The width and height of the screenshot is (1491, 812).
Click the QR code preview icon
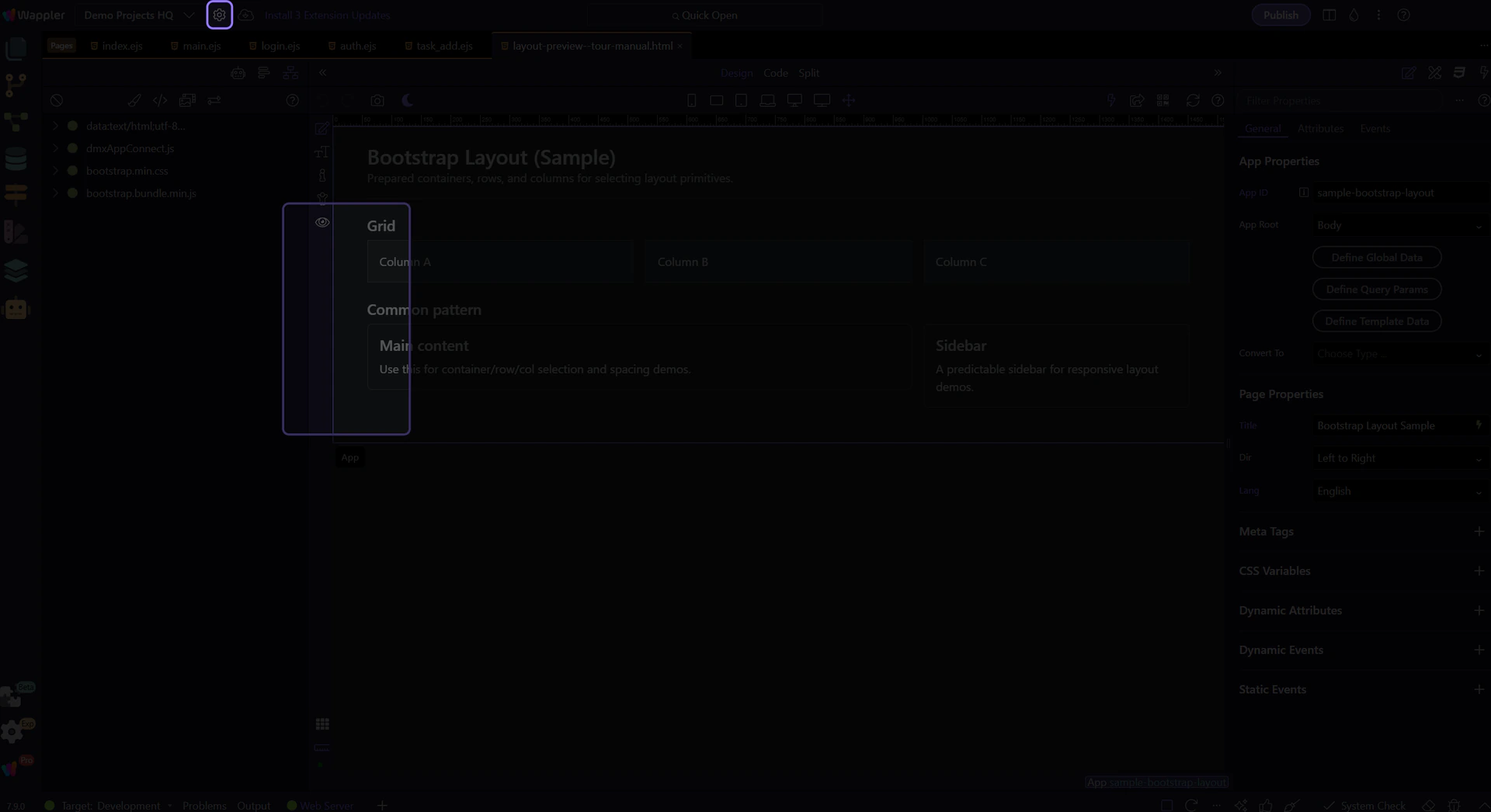tap(1163, 101)
